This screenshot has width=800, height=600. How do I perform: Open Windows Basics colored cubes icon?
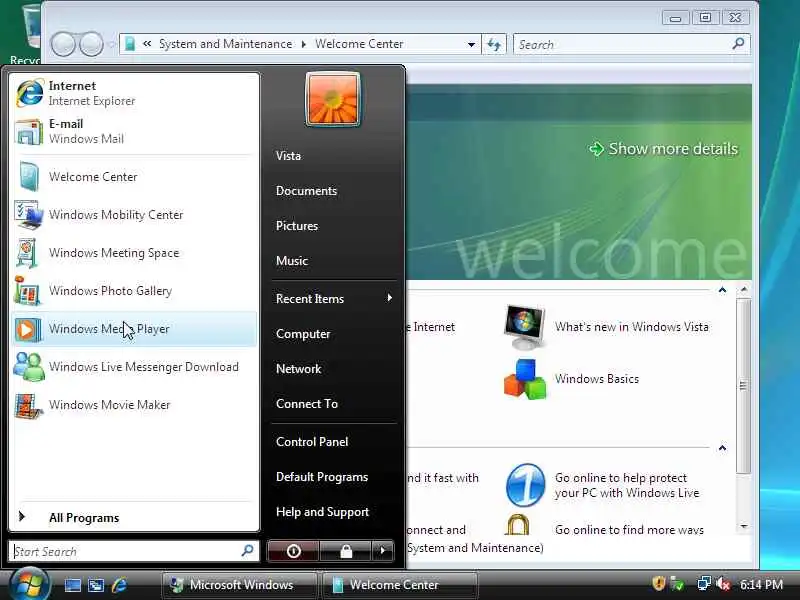click(x=524, y=379)
